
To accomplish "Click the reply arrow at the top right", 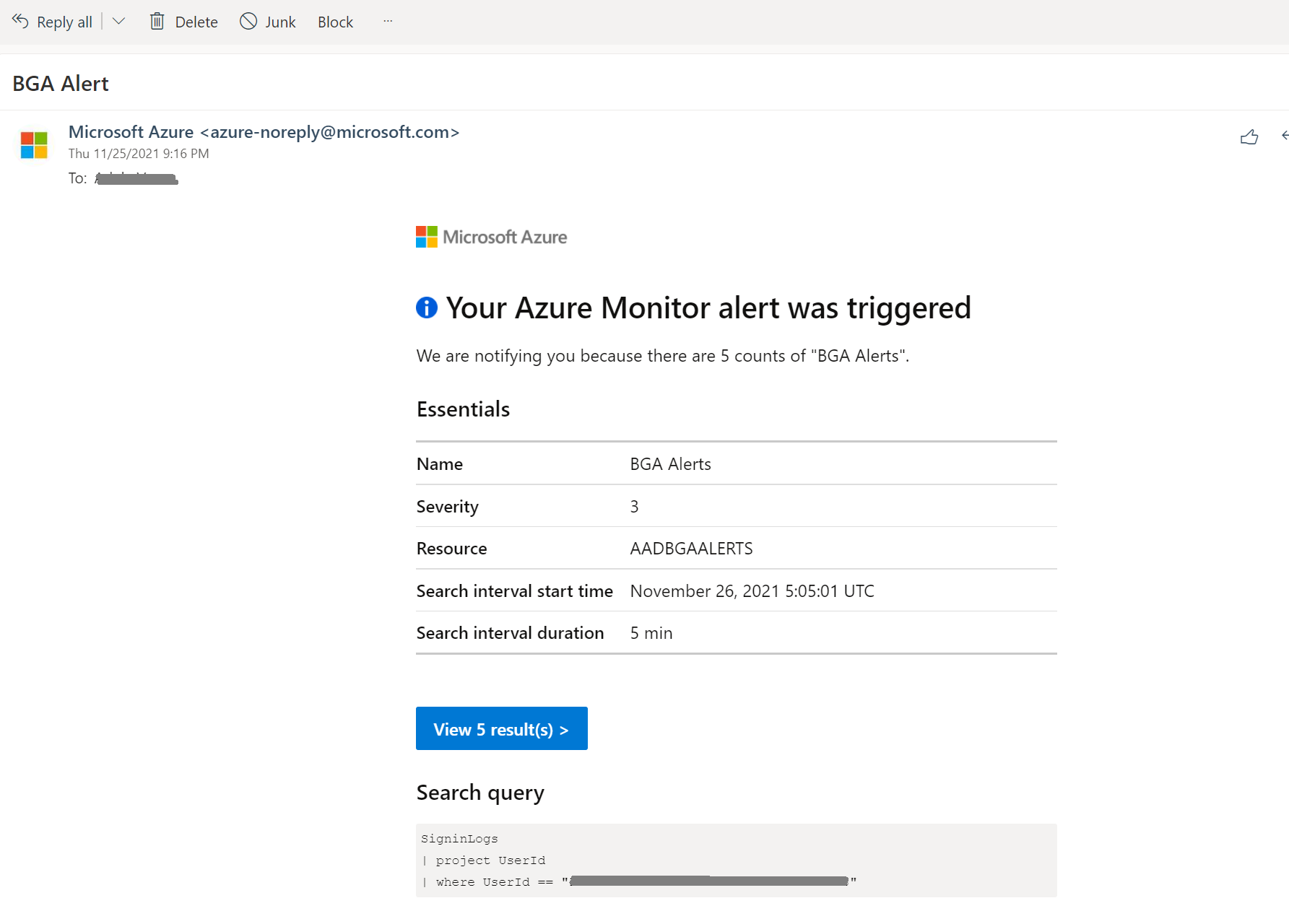I will [x=1284, y=135].
